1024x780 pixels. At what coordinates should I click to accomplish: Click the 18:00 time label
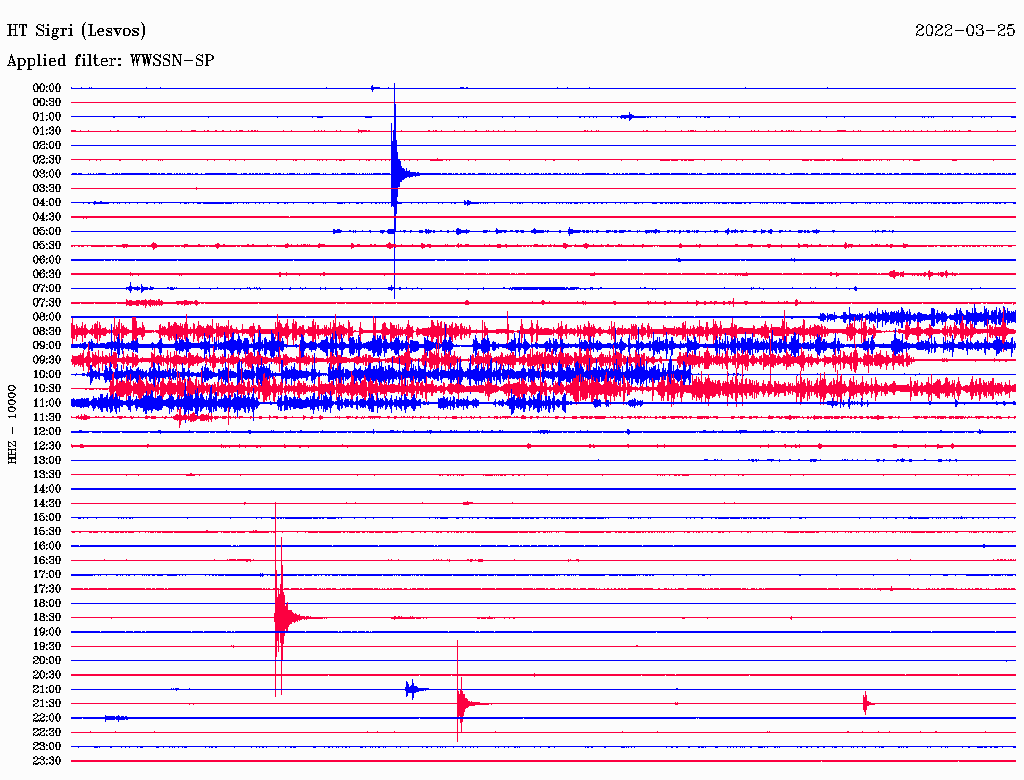(47, 604)
